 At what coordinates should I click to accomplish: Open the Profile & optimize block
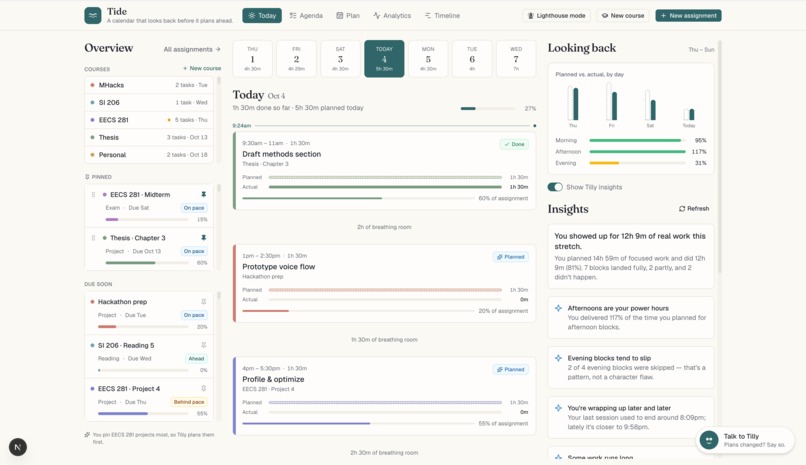tap(384, 396)
